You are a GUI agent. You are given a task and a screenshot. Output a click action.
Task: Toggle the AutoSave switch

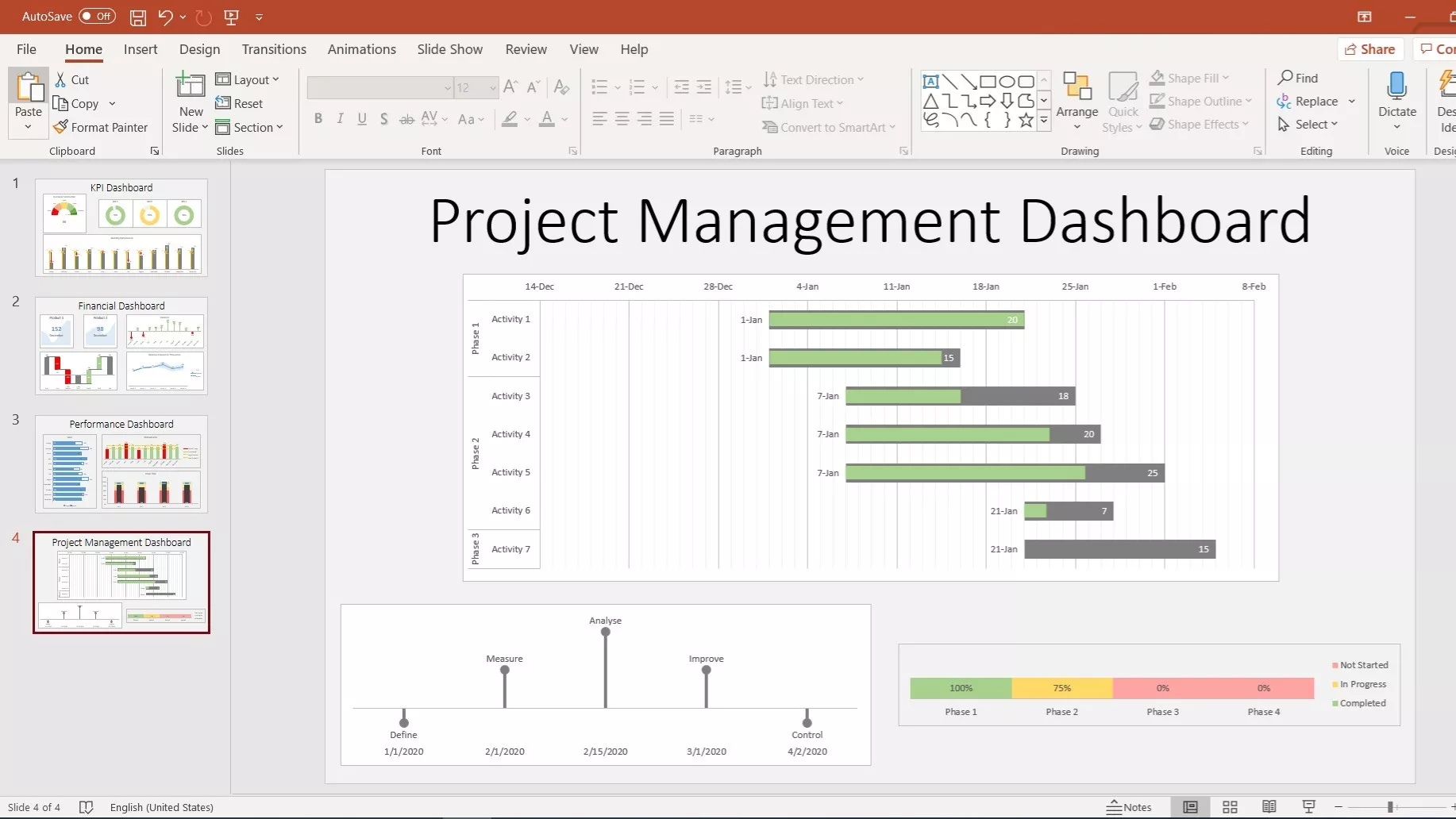point(97,16)
